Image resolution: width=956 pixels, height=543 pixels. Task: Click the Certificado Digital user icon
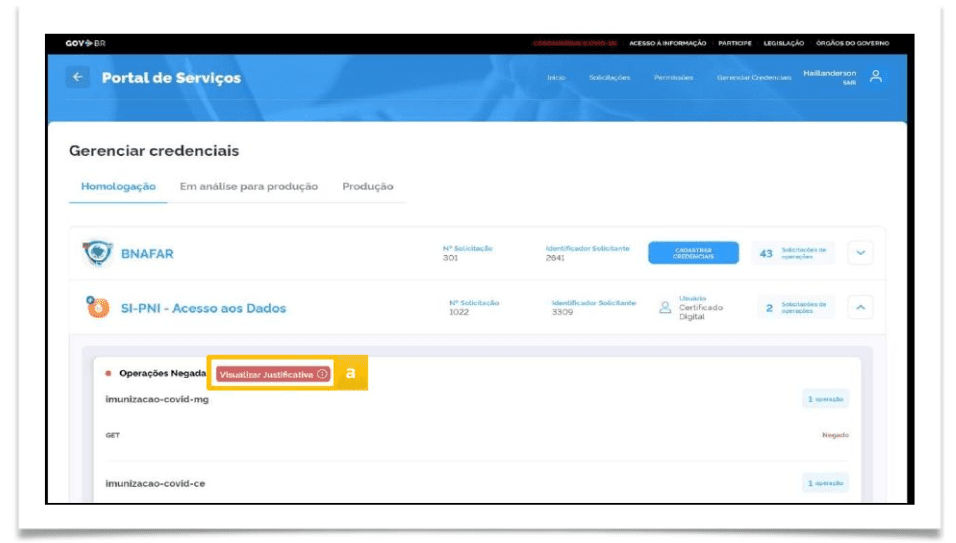pyautogui.click(x=665, y=308)
